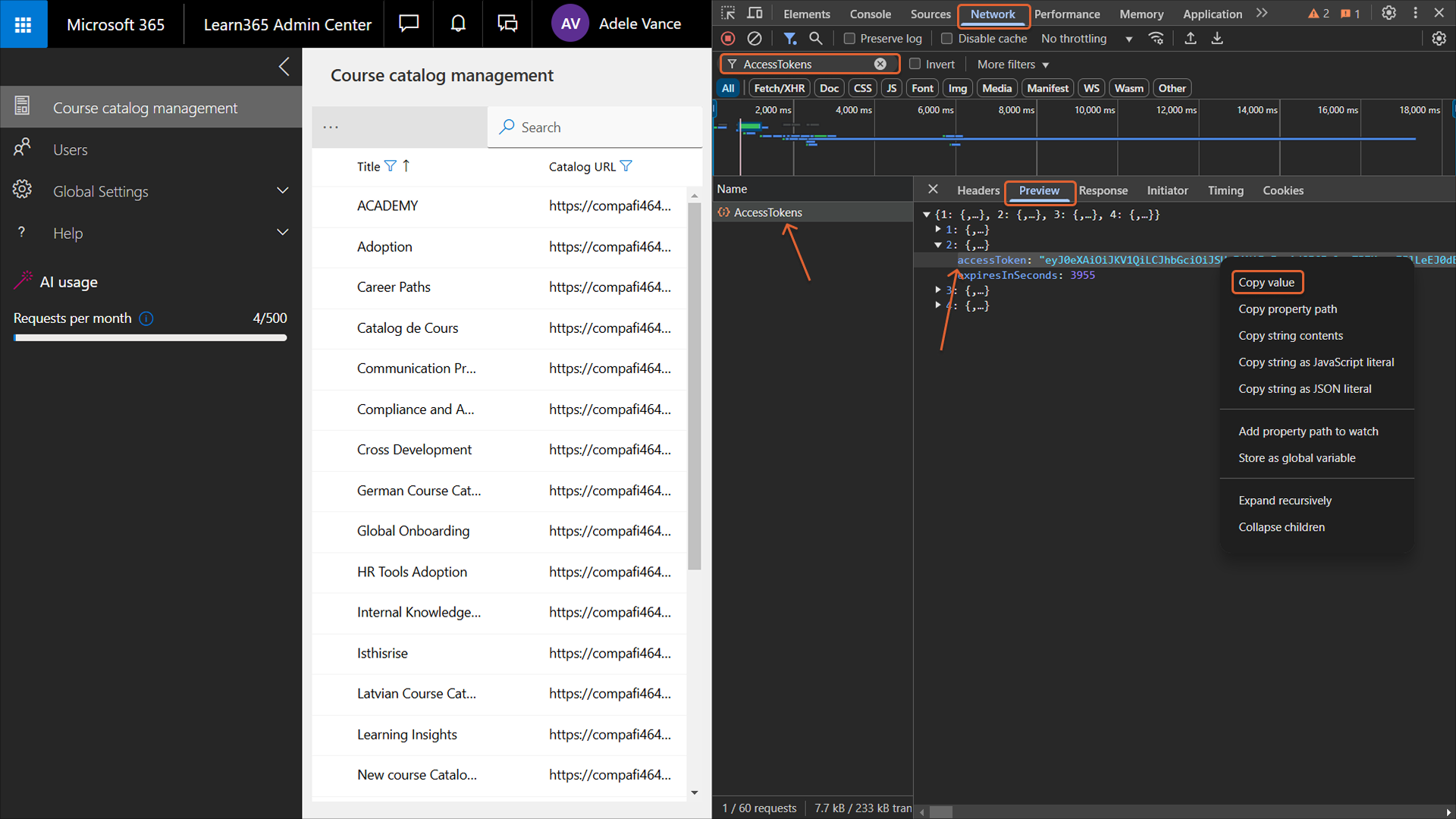Click the clear network log icon

click(x=754, y=38)
